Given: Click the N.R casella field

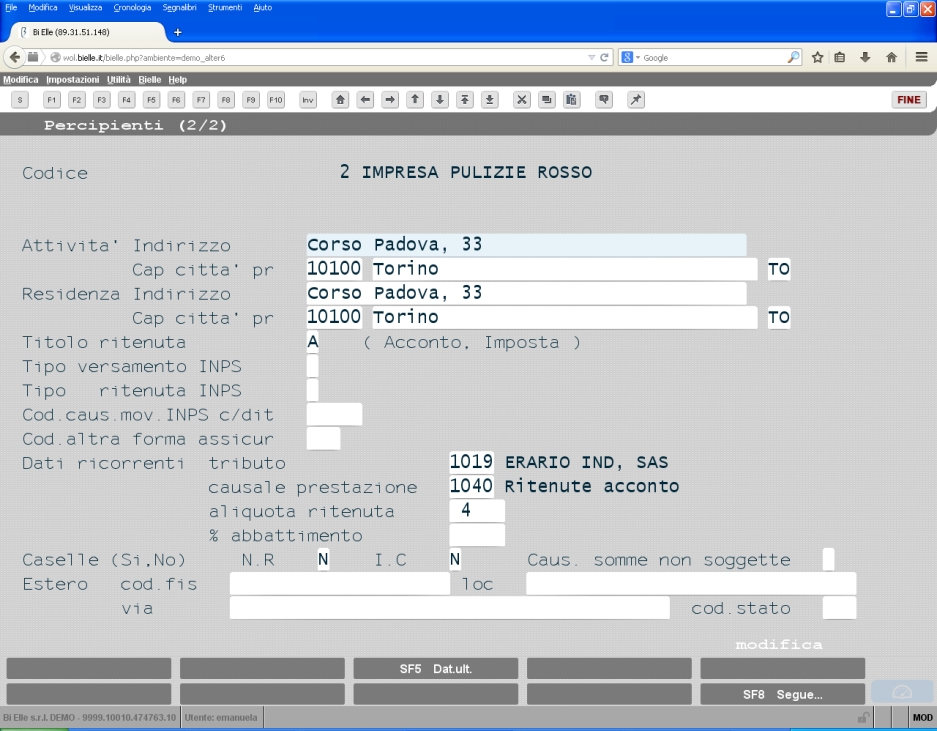Looking at the screenshot, I should pos(323,559).
